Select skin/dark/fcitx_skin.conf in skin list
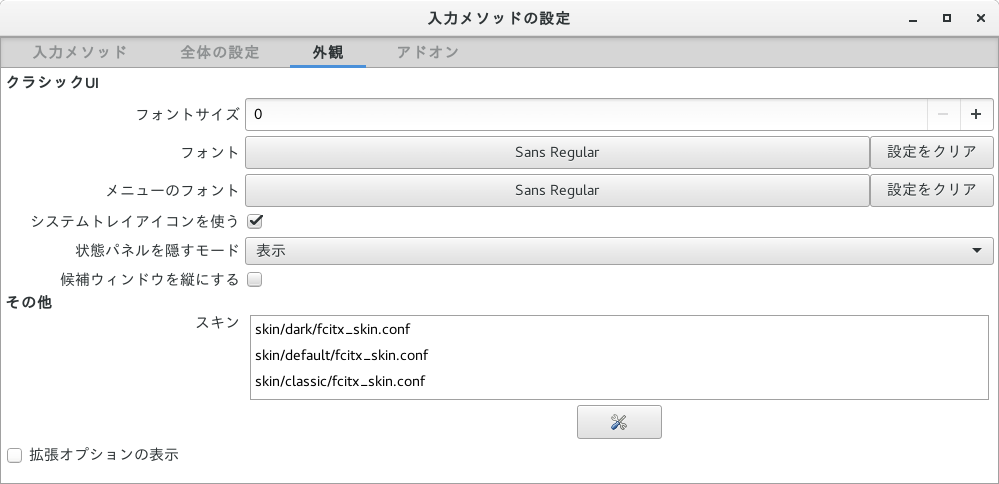Viewport: 999px width, 484px height. coord(619,329)
